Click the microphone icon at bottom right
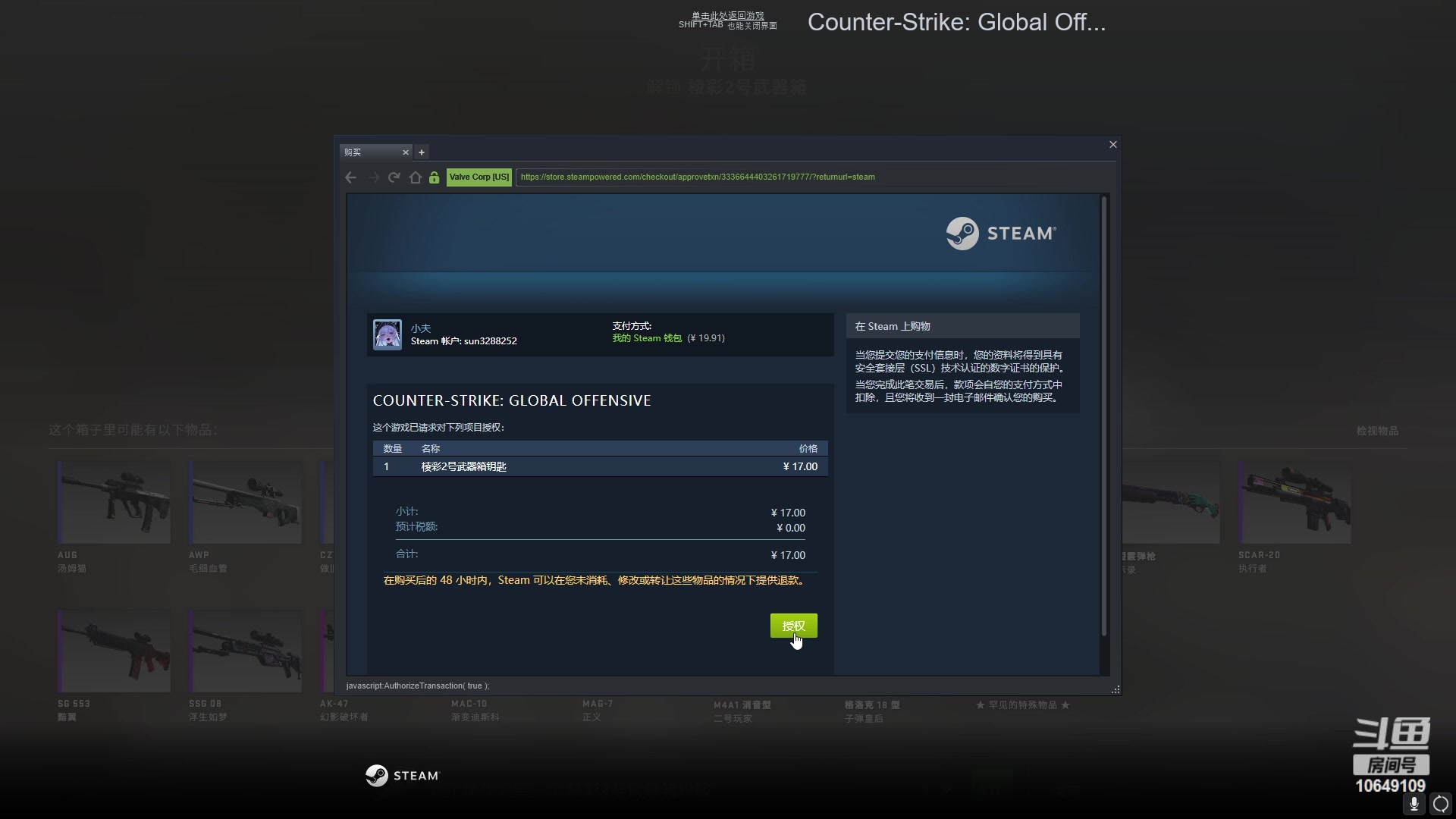 click(x=1414, y=804)
